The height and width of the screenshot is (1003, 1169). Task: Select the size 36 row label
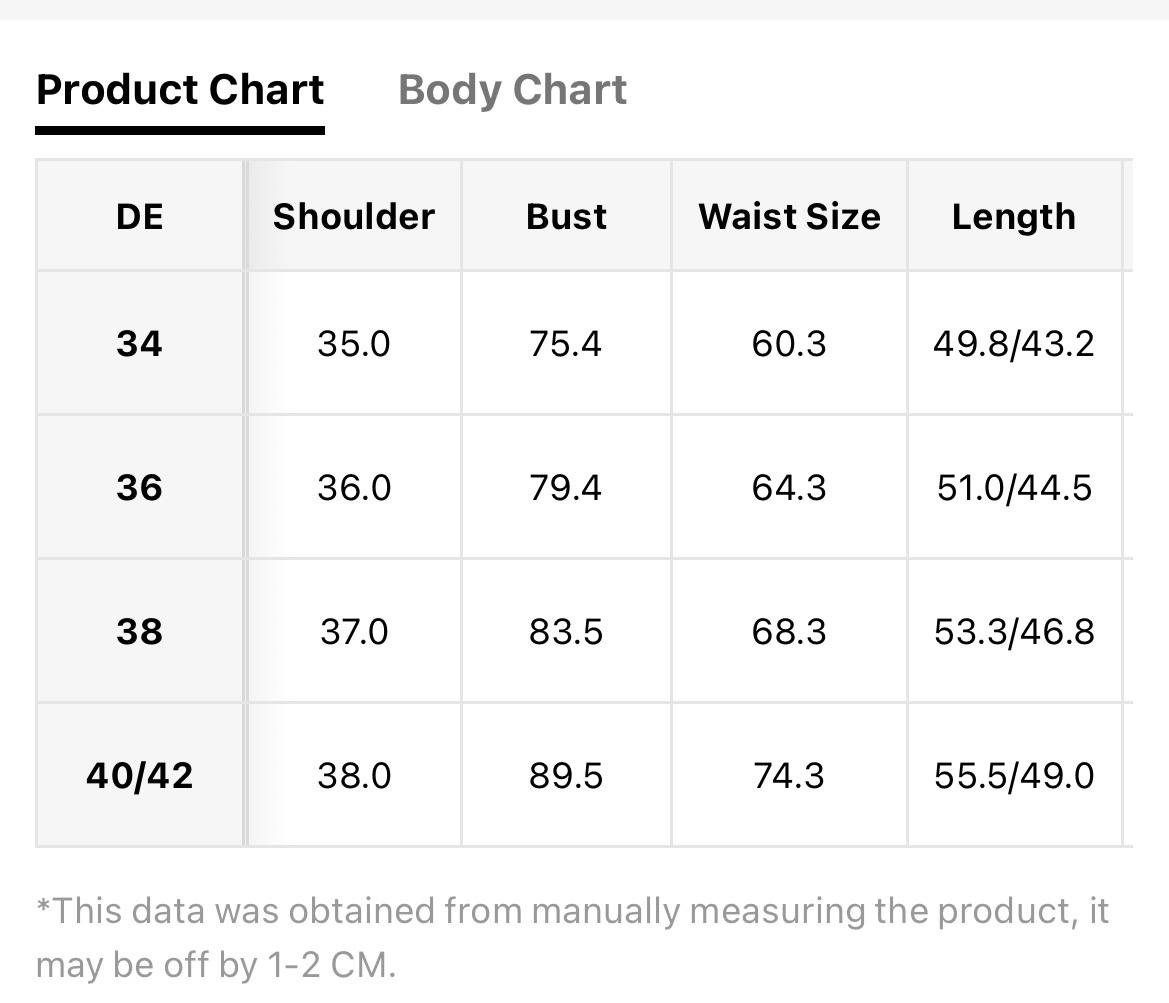pos(139,488)
